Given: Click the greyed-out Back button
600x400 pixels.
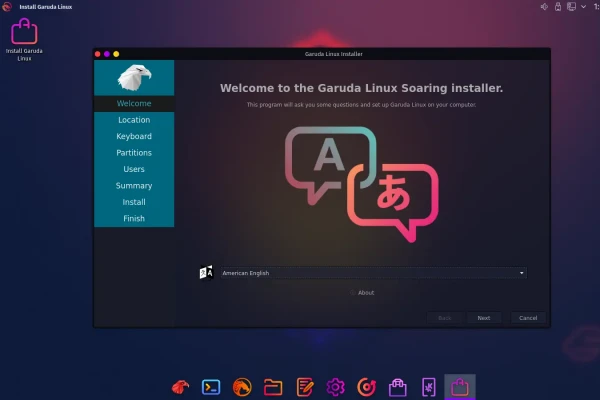Looking at the screenshot, I should (x=445, y=318).
